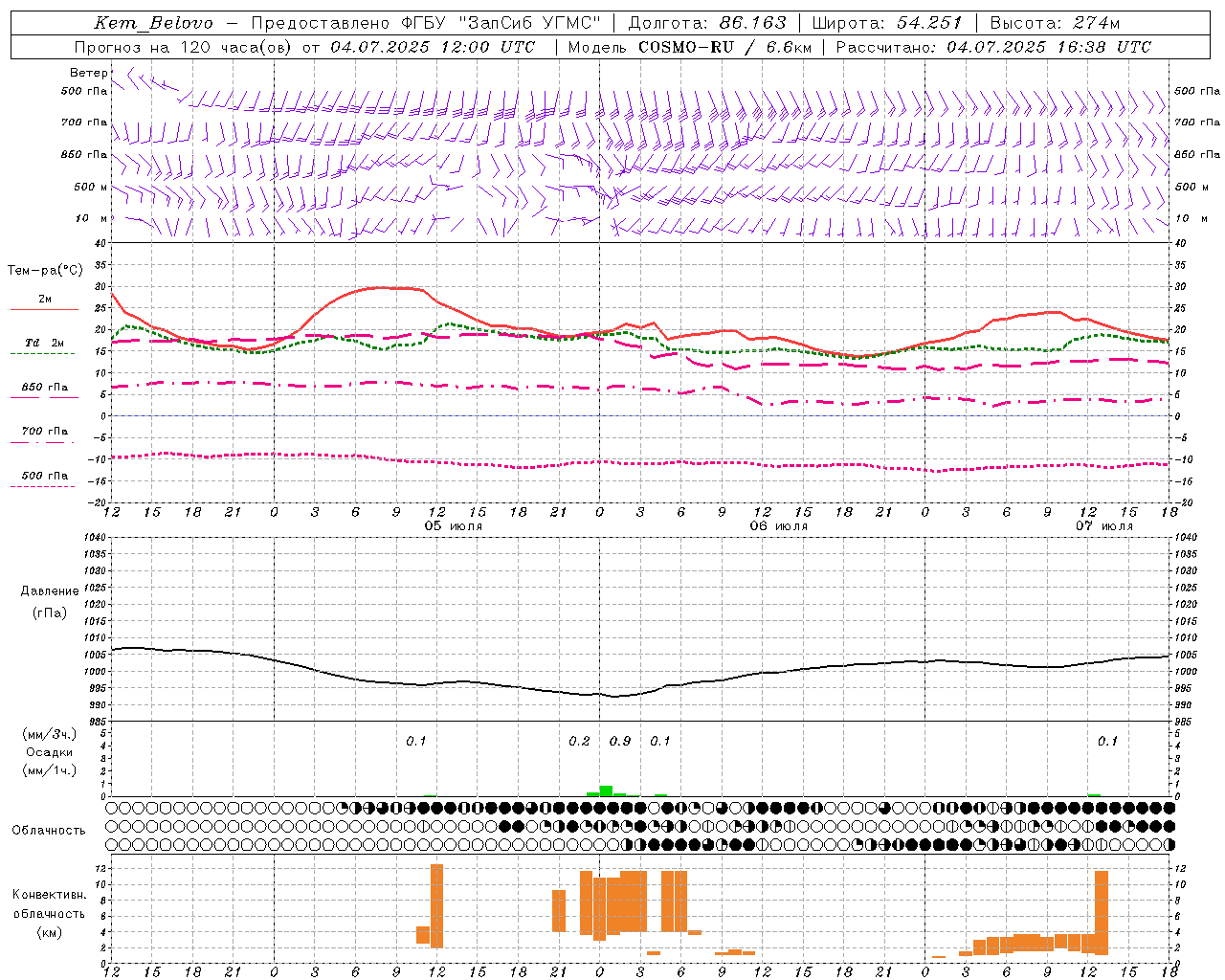Click the 06 июля date label
1225x980 pixels.
(779, 526)
